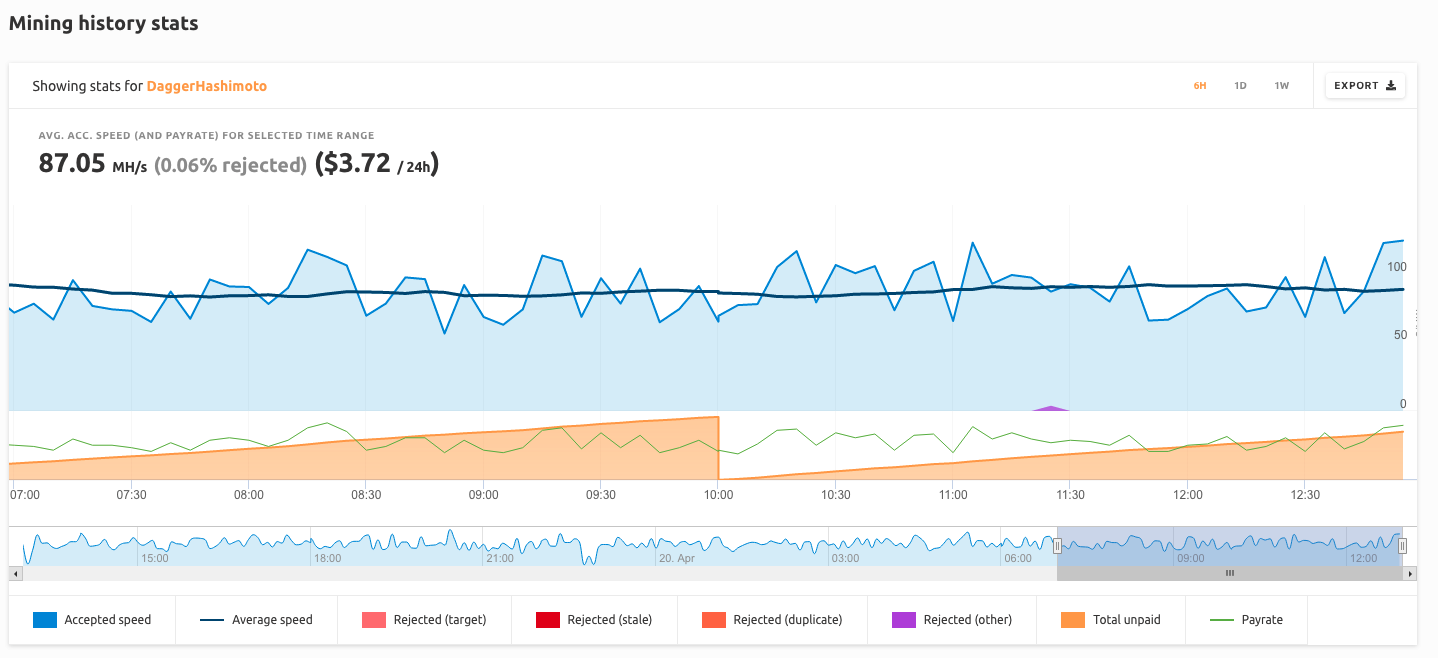Click the horizontal scrollbar thumb grip
This screenshot has height=658, width=1438.
1230,574
